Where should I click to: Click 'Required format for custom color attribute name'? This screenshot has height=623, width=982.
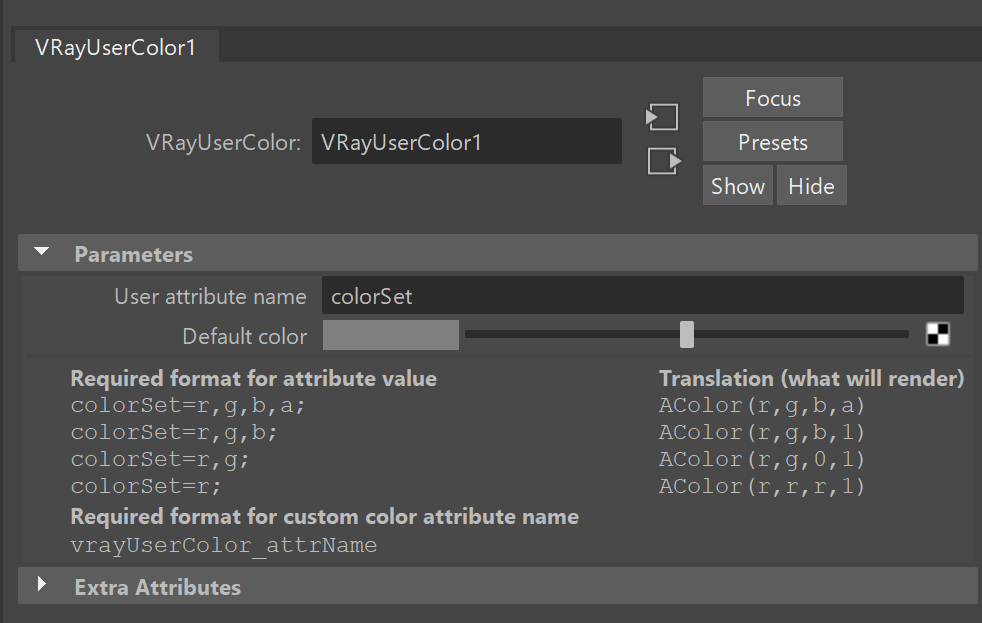[325, 517]
